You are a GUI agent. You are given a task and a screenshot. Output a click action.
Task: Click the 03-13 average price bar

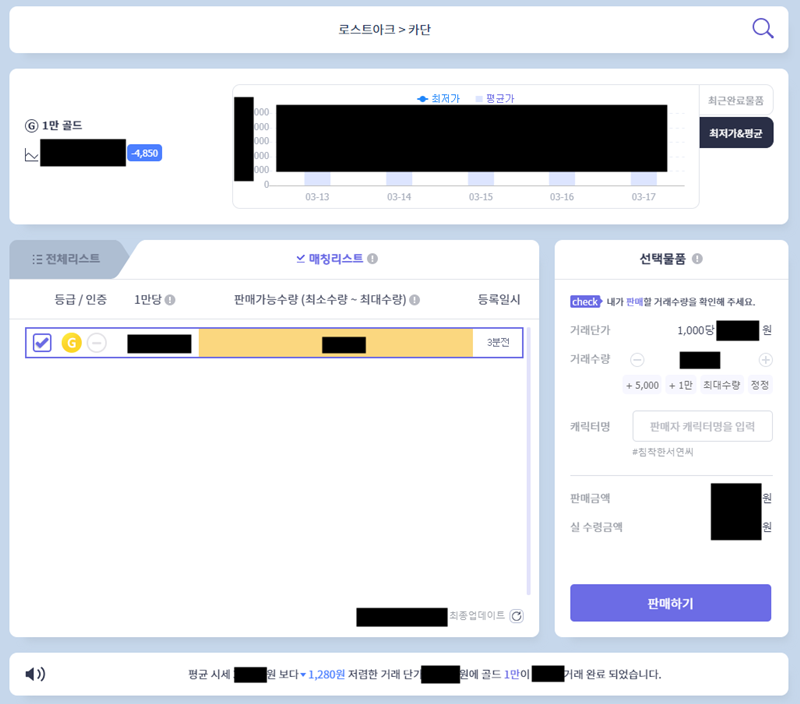point(317,179)
